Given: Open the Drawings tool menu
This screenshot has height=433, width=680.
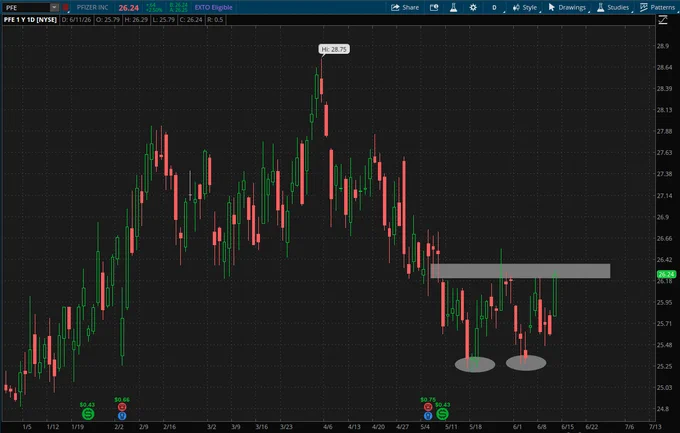Looking at the screenshot, I should [567, 7].
